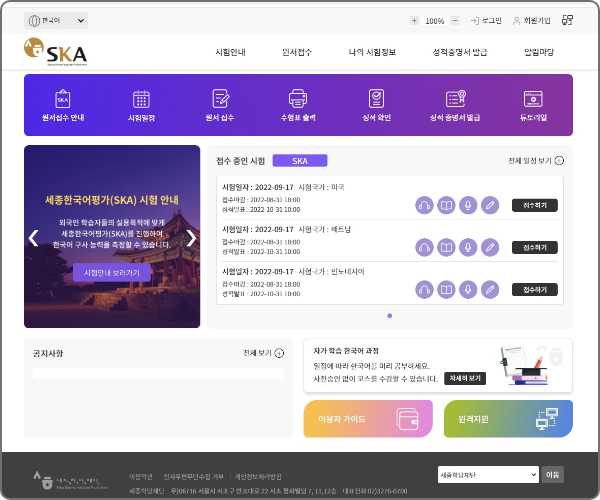Click 접수하기 for the 미국 exam
Screen dimensions: 600x500
[x=535, y=205]
